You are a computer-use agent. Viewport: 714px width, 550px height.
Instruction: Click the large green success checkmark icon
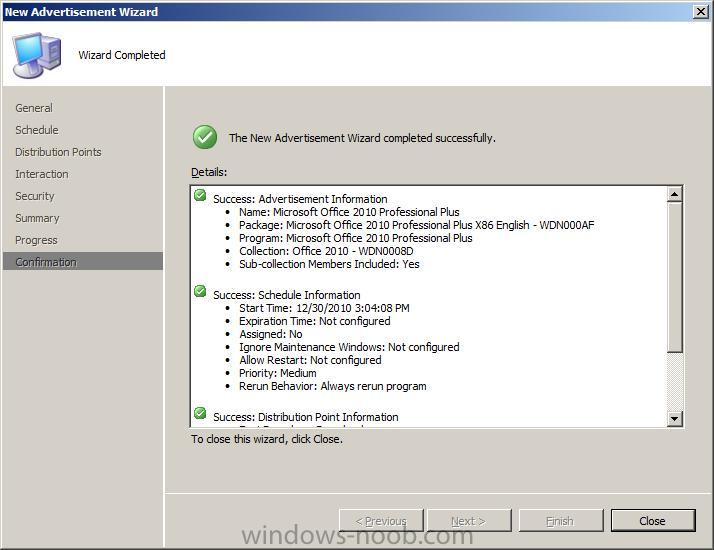205,137
